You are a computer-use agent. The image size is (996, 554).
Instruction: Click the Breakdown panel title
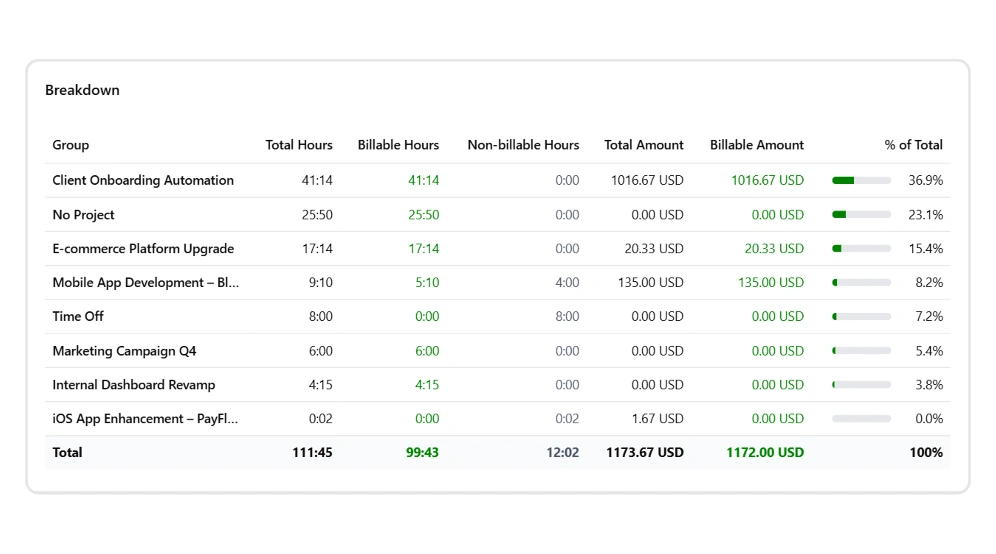(82, 90)
